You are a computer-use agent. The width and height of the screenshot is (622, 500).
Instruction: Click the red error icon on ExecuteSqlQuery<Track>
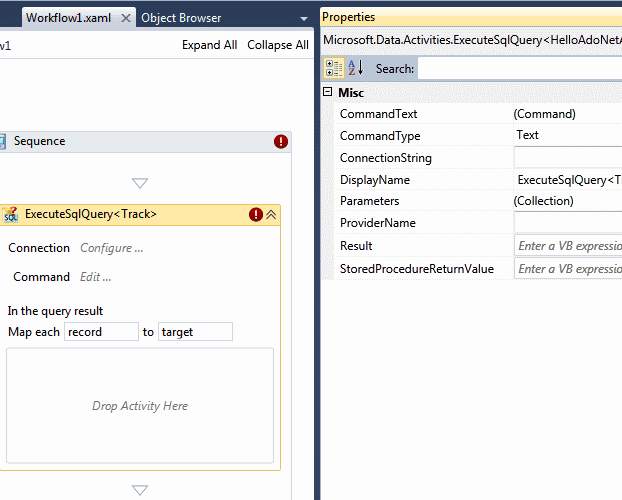pos(256,214)
